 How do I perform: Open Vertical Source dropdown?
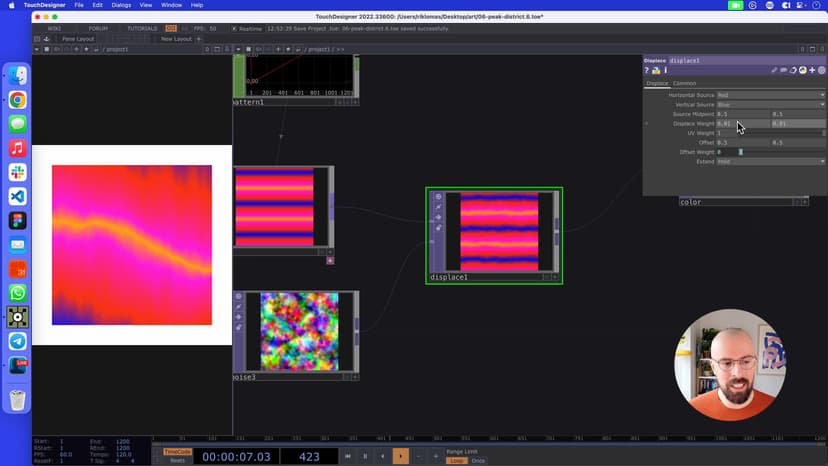tap(770, 104)
